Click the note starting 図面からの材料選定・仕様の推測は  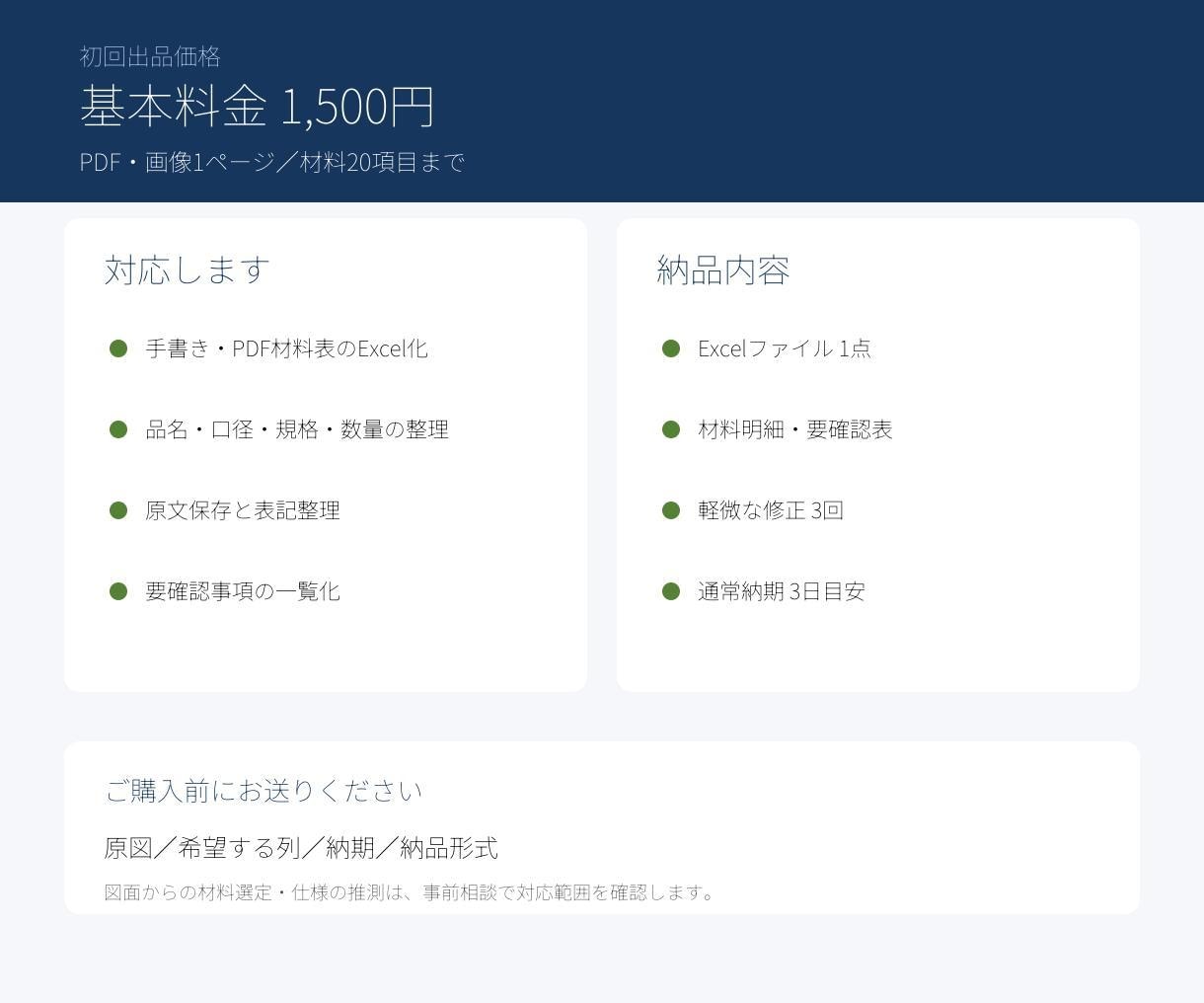[x=411, y=892]
